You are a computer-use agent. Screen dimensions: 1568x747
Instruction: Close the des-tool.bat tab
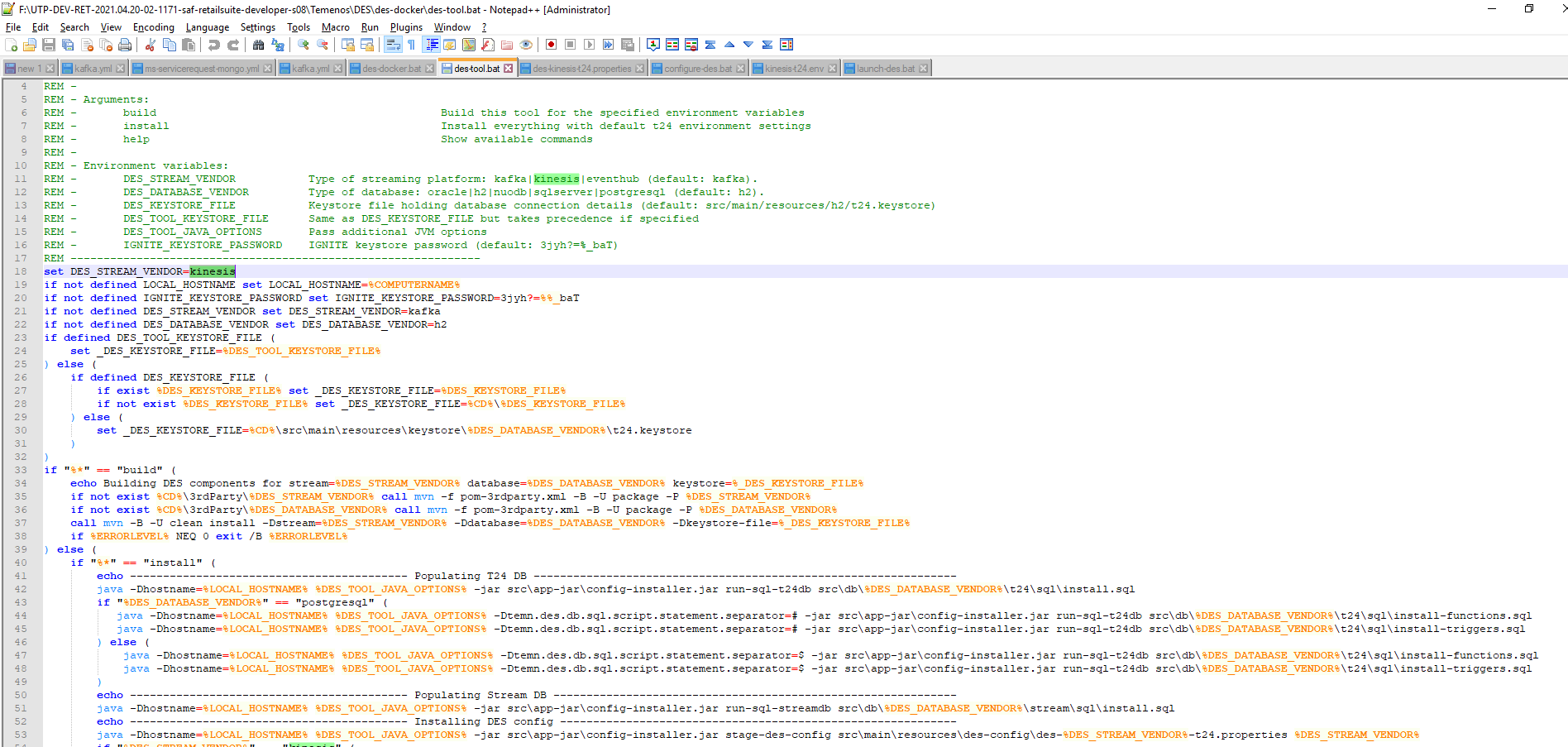[x=509, y=69]
